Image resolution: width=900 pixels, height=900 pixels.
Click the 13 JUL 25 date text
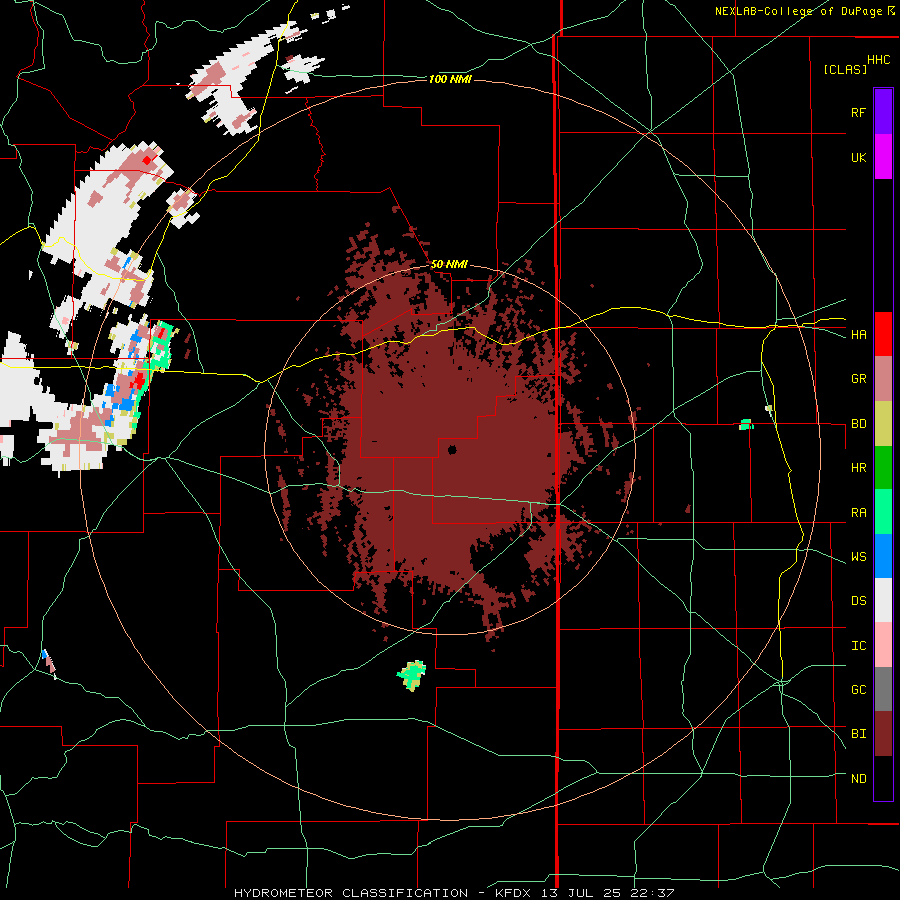(581, 893)
